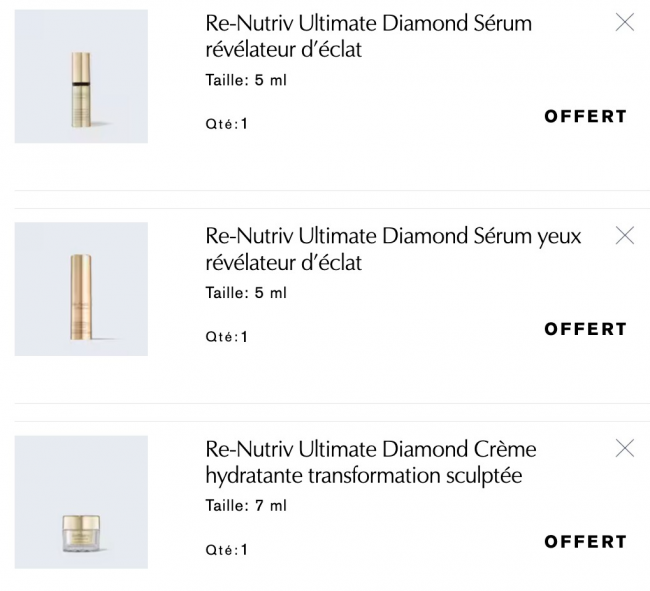This screenshot has width=650, height=591.
Task: Remove Crème hydratante transformation sculptée item
Action: click(x=625, y=449)
